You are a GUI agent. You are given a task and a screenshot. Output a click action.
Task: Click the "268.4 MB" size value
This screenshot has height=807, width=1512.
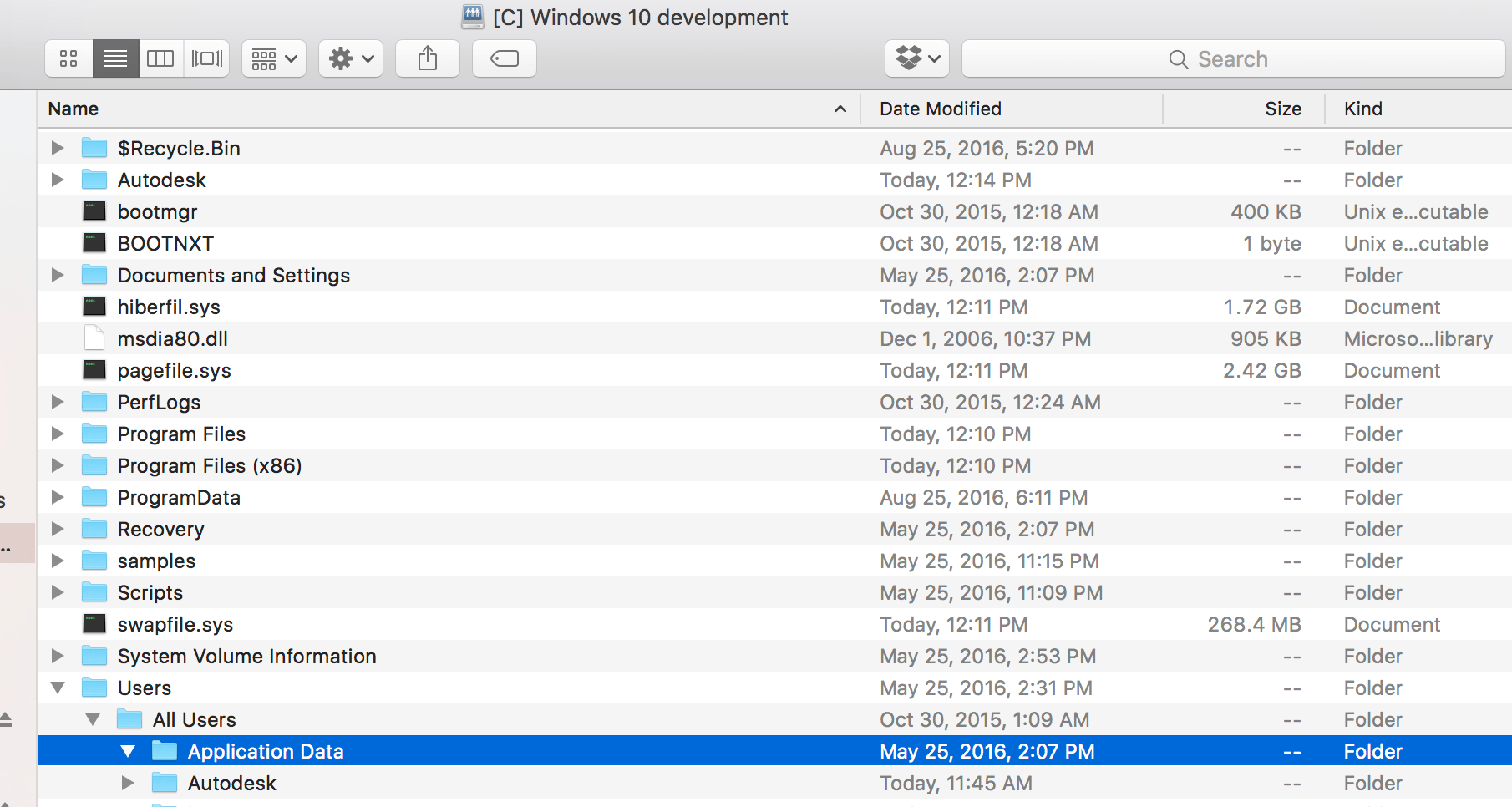click(1255, 624)
